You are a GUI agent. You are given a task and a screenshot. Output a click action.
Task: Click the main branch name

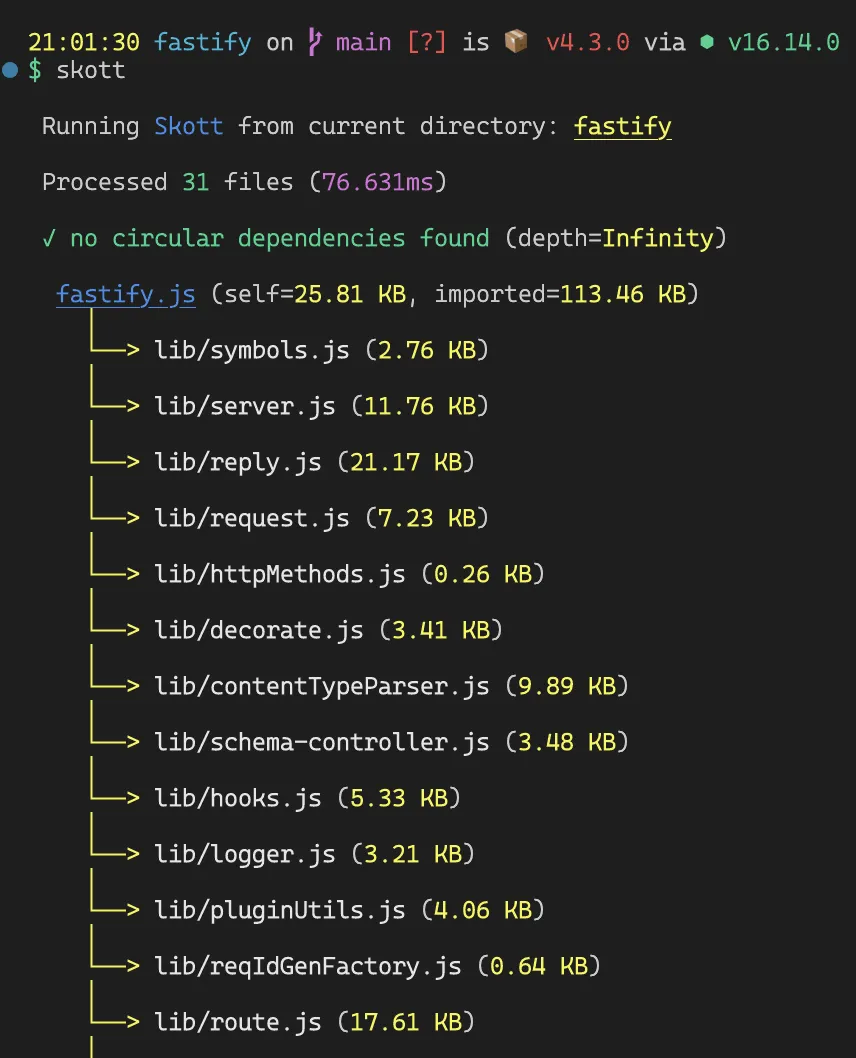[364, 43]
